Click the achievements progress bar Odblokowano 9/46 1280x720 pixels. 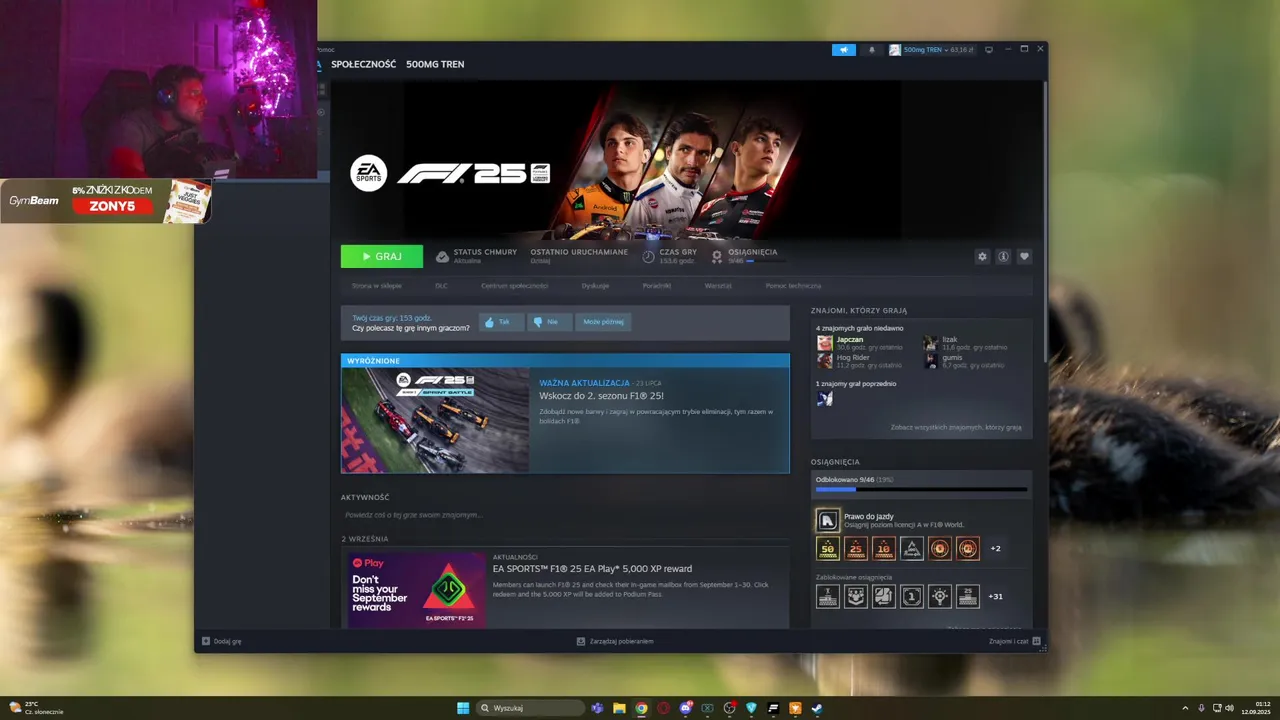[x=921, y=489]
